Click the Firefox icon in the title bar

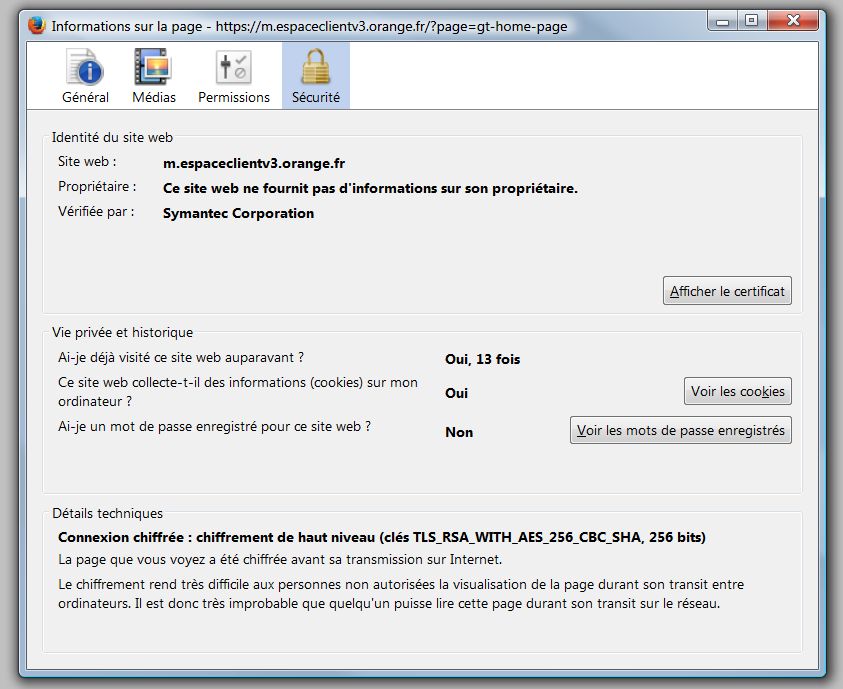coord(38,26)
